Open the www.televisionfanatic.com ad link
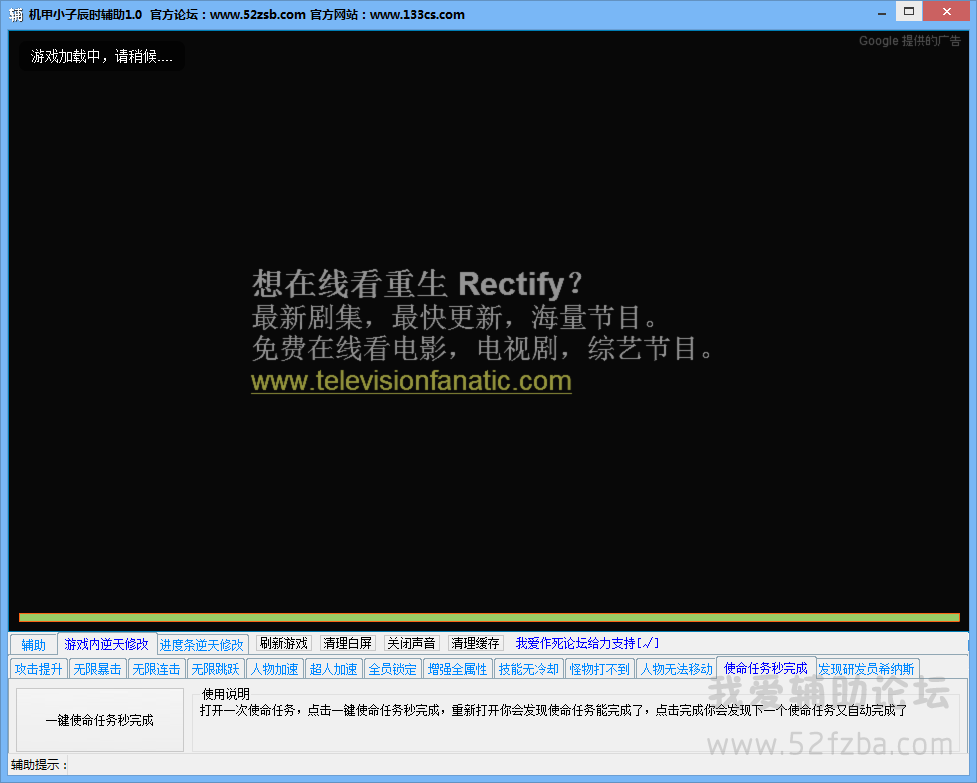This screenshot has width=977, height=783. tap(411, 381)
